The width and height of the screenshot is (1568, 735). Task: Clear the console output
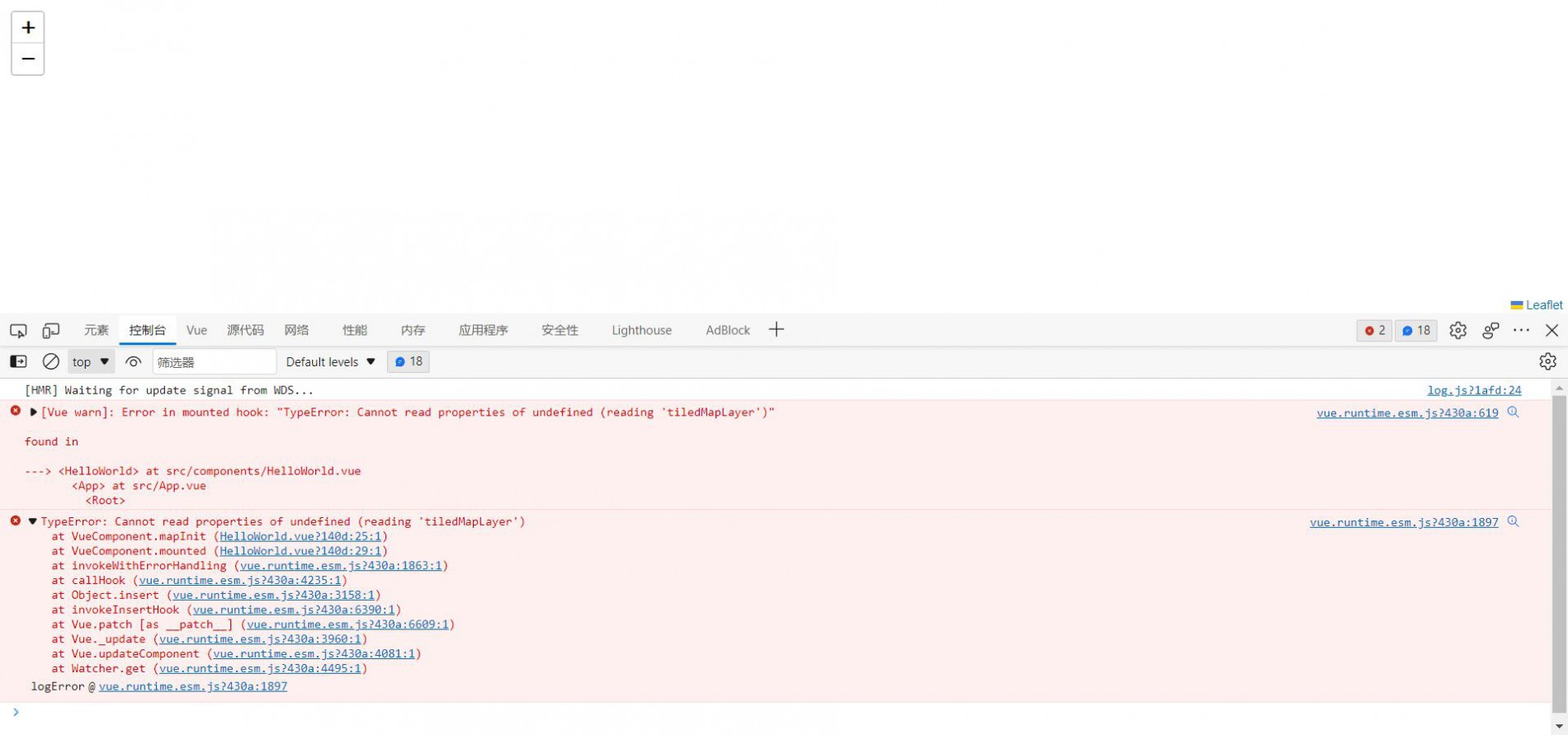[x=50, y=361]
